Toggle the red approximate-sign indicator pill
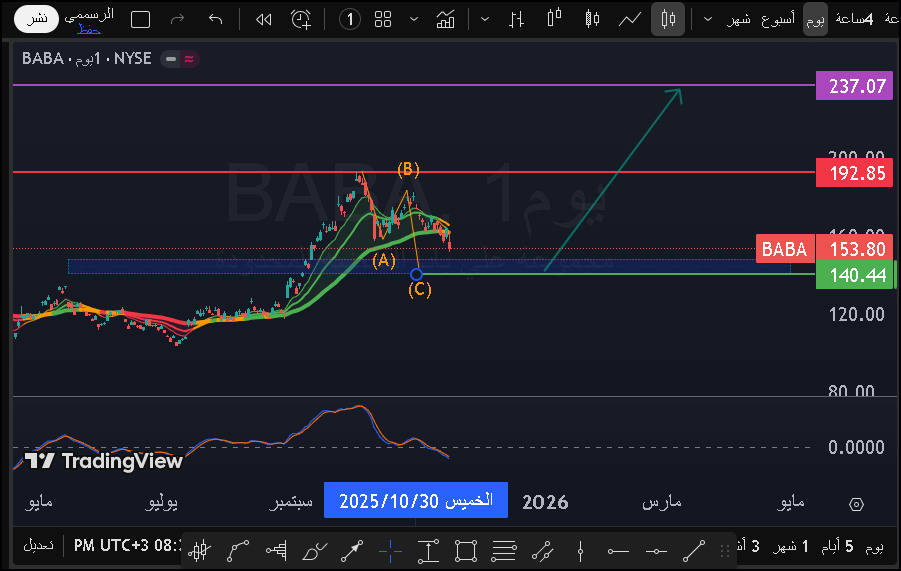 click(x=189, y=59)
